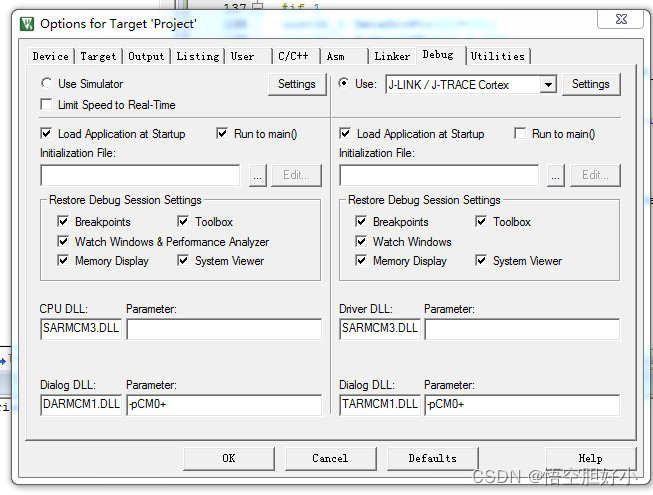Toggle J-LINK Watch Windows checkbox
Screen dimensions: 653x495
click(x=361, y=241)
